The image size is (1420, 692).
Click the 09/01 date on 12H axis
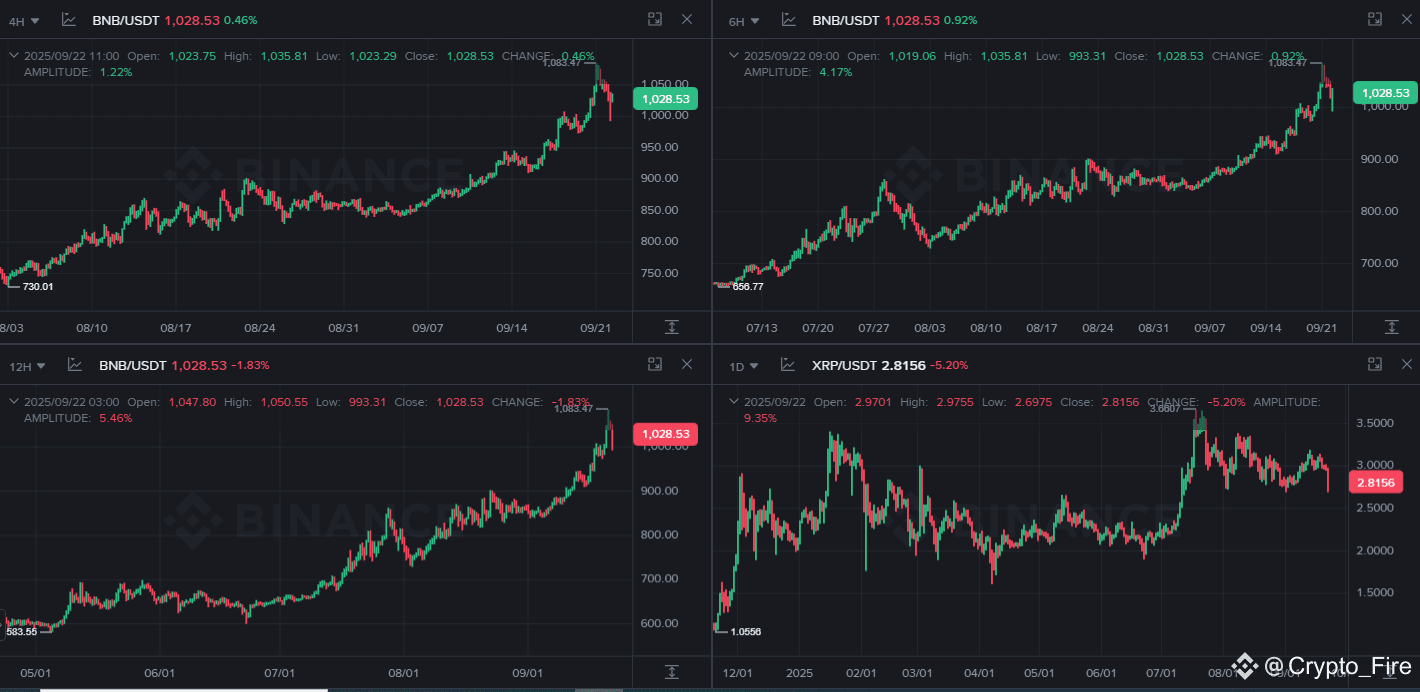[x=527, y=673]
